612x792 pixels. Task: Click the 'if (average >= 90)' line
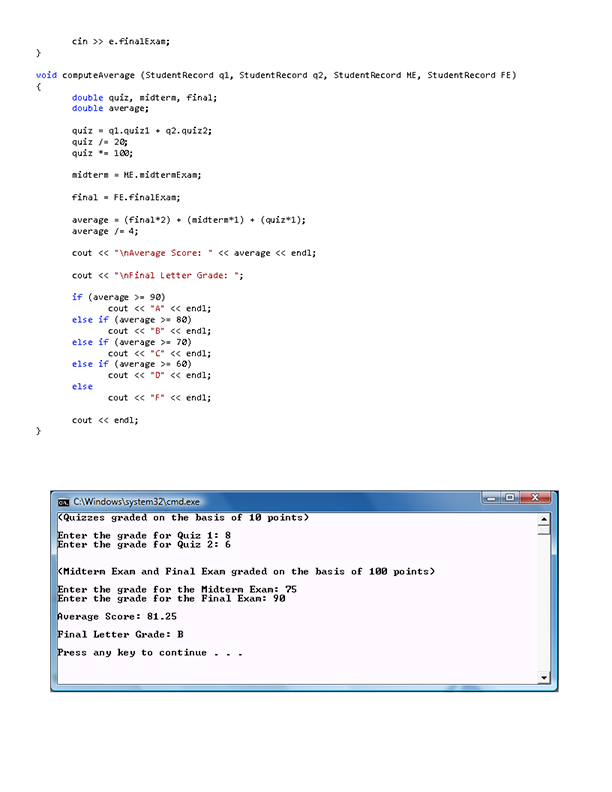[x=119, y=297]
